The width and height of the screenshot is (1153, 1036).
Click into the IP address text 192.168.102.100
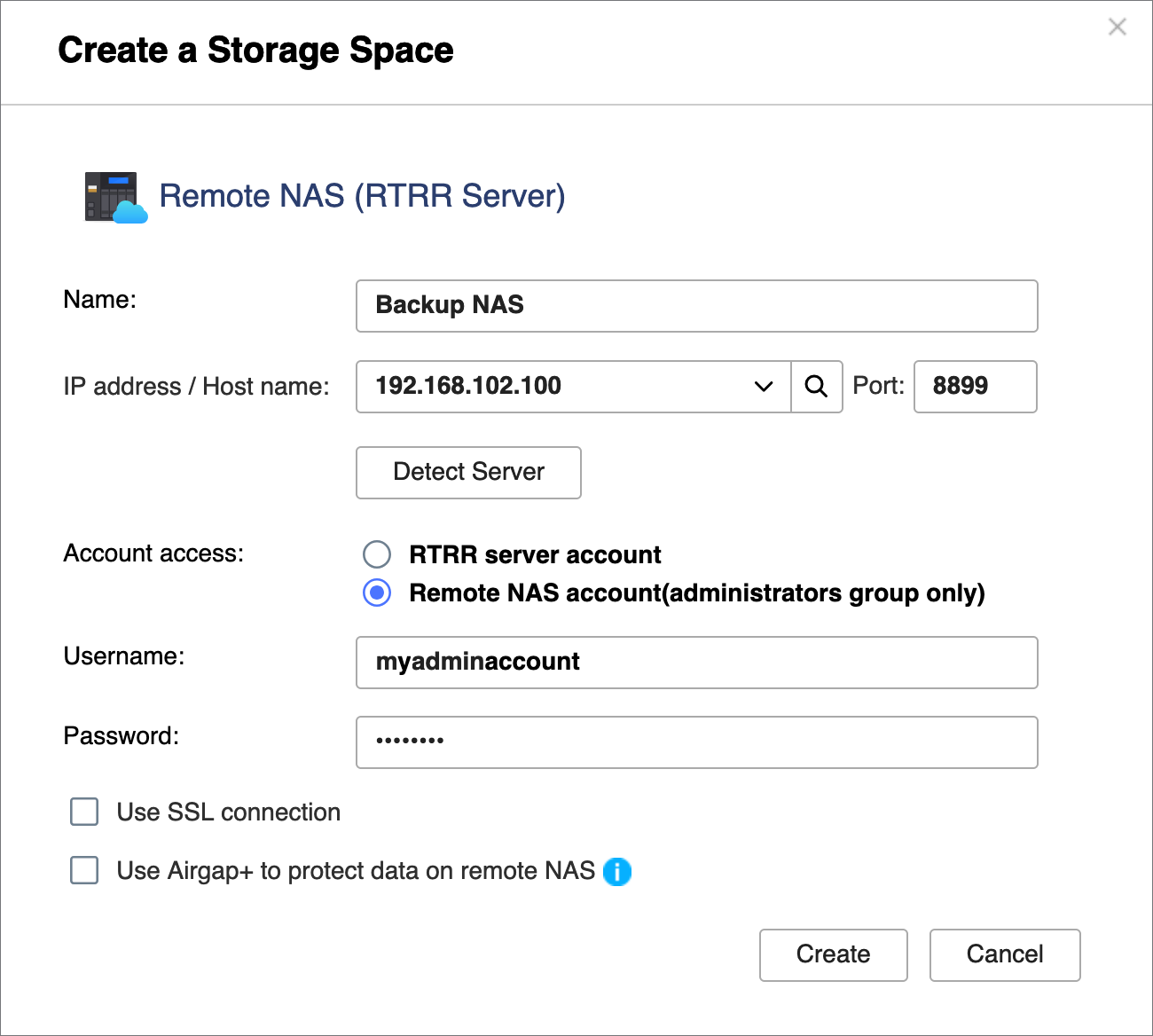468,386
